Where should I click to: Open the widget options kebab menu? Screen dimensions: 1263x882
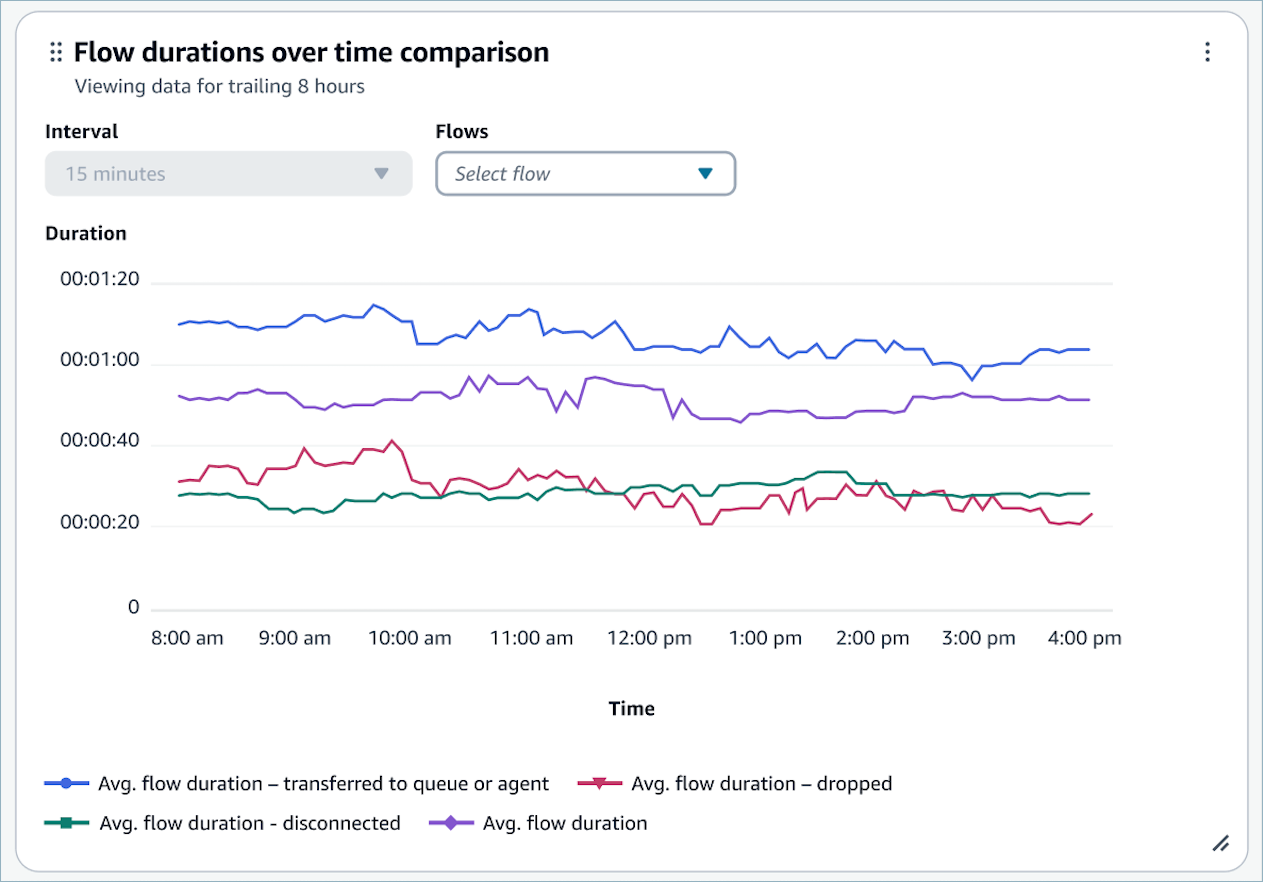click(1207, 51)
